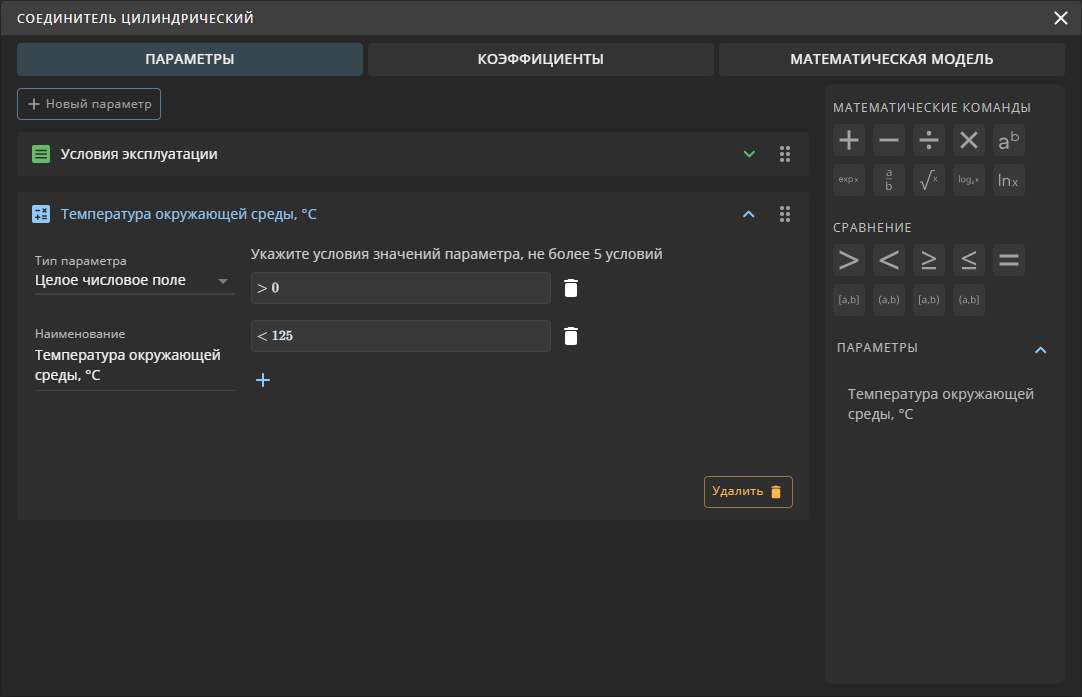Screen dimensions: 1082x697
Task: Click the 'Условия эксплуатации' section title
Action: click(139, 154)
